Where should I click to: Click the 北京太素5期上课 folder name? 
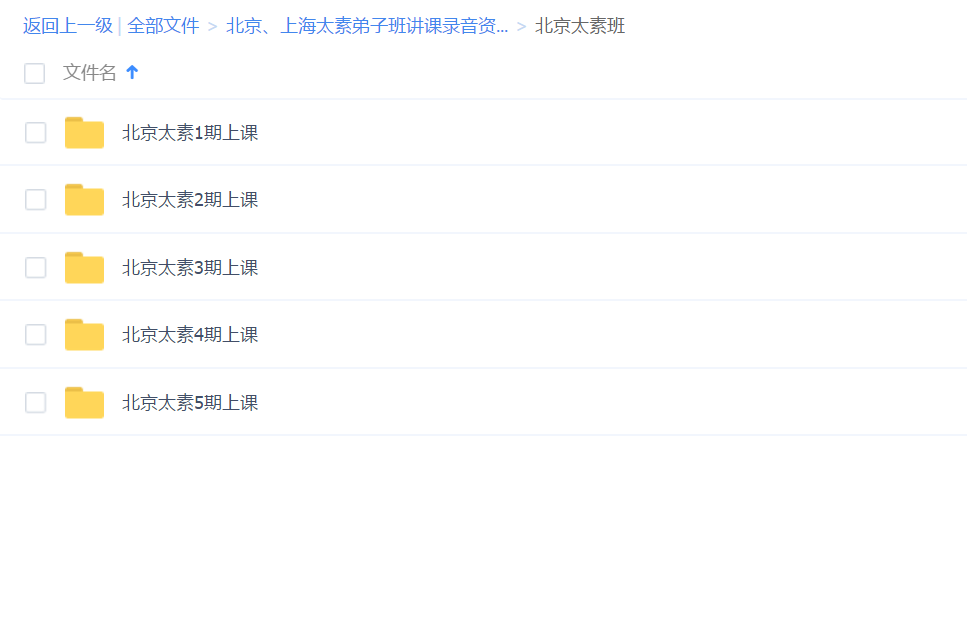[x=190, y=403]
